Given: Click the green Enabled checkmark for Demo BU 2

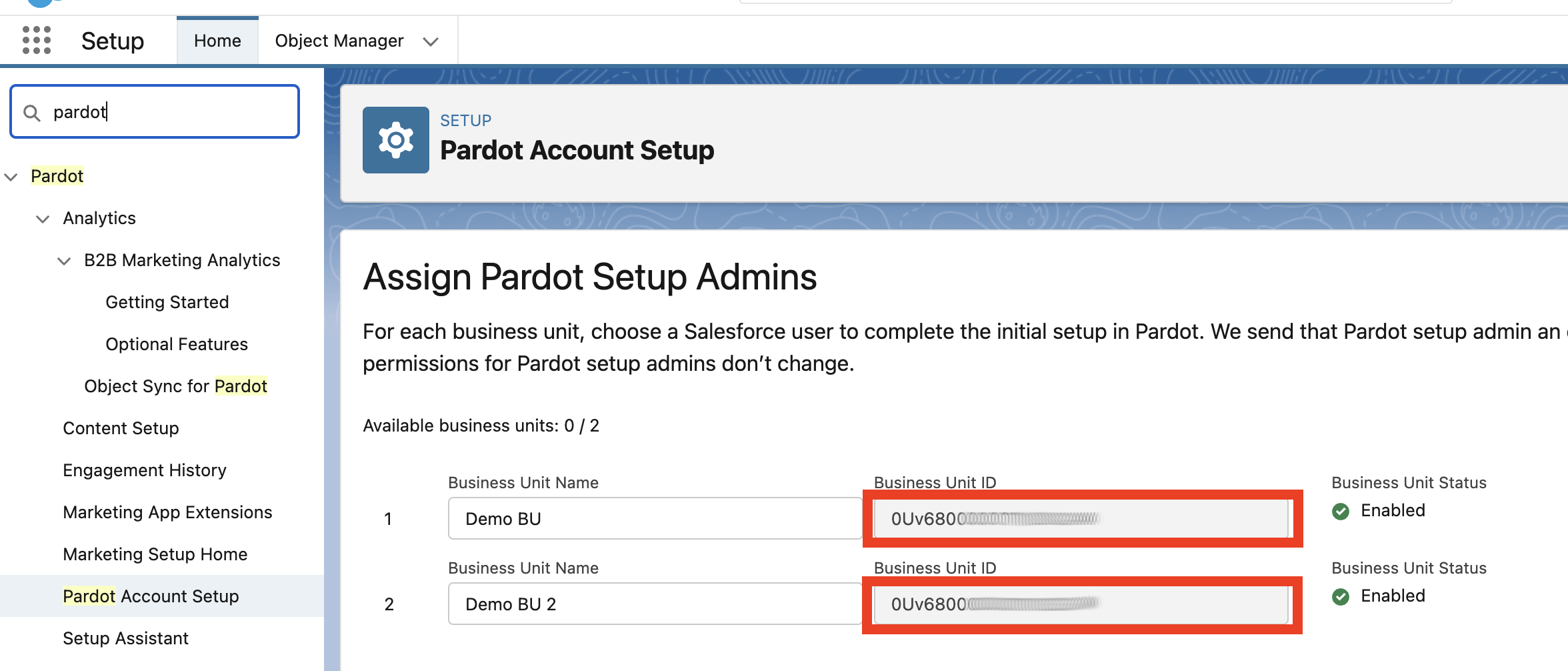Looking at the screenshot, I should point(1341,596).
